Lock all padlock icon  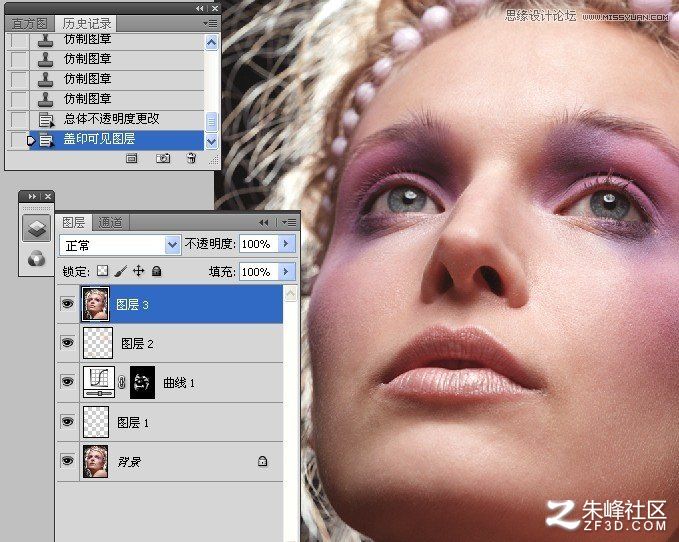[x=157, y=271]
